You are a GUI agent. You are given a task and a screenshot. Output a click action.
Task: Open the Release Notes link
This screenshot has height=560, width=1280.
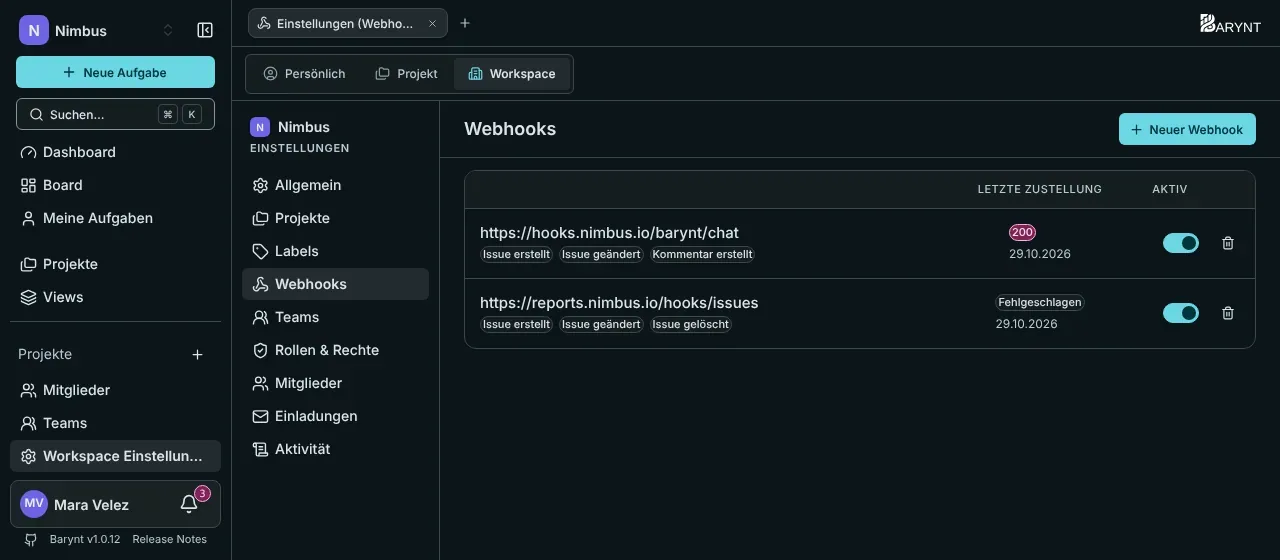coord(169,539)
